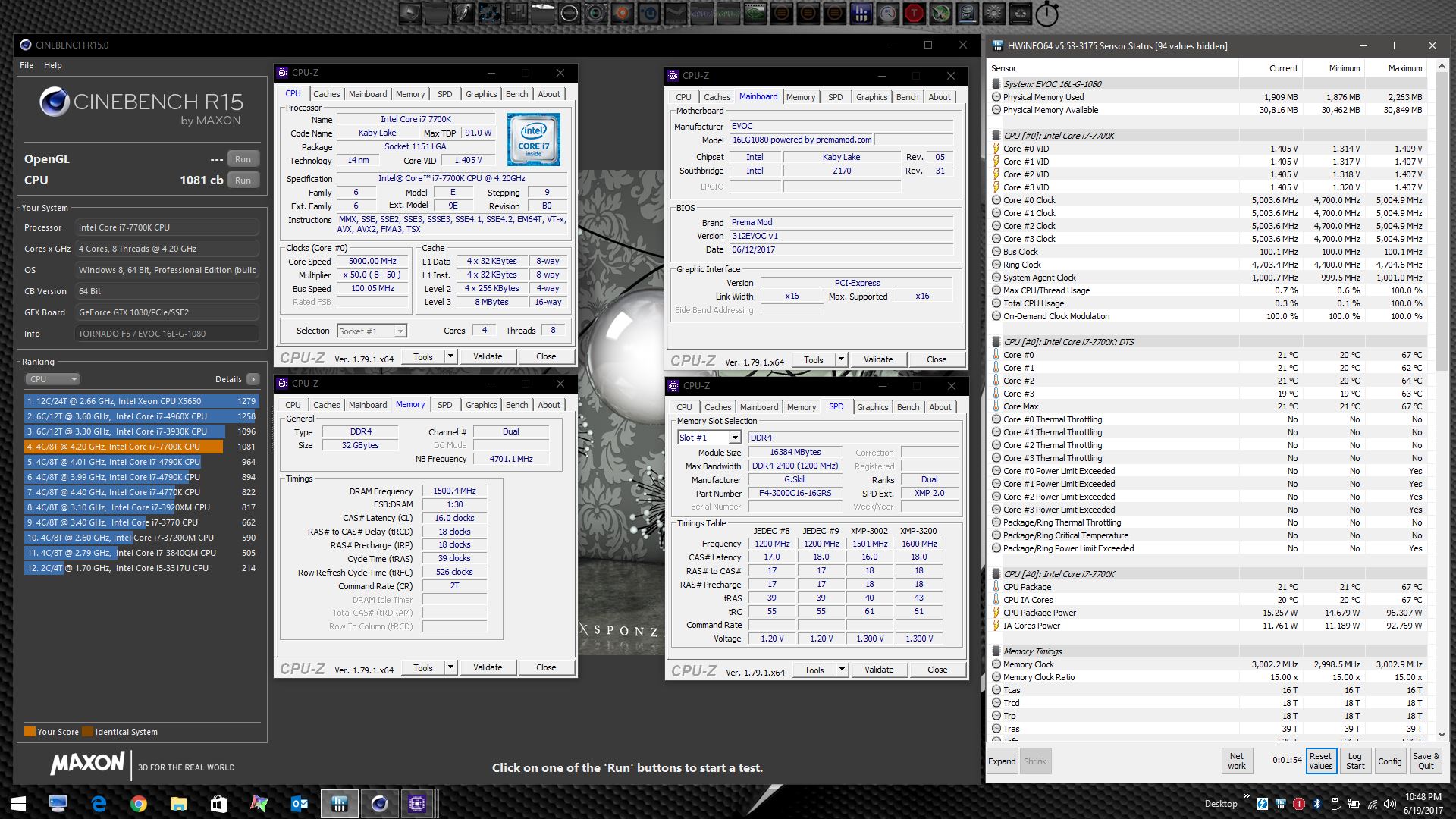Open the Tools dropdown arrow in the CPU-Z Memory window
This screenshot has width=1456, height=819.
click(x=450, y=667)
